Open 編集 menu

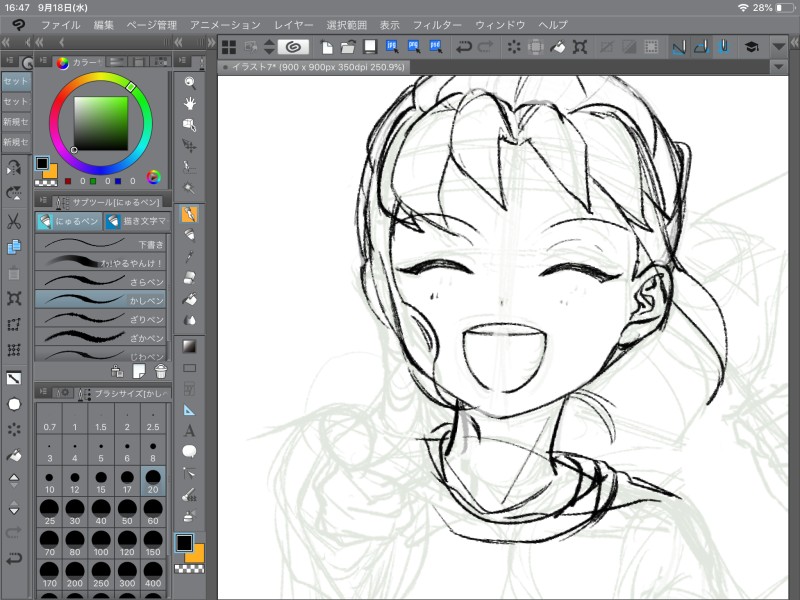[x=104, y=25]
